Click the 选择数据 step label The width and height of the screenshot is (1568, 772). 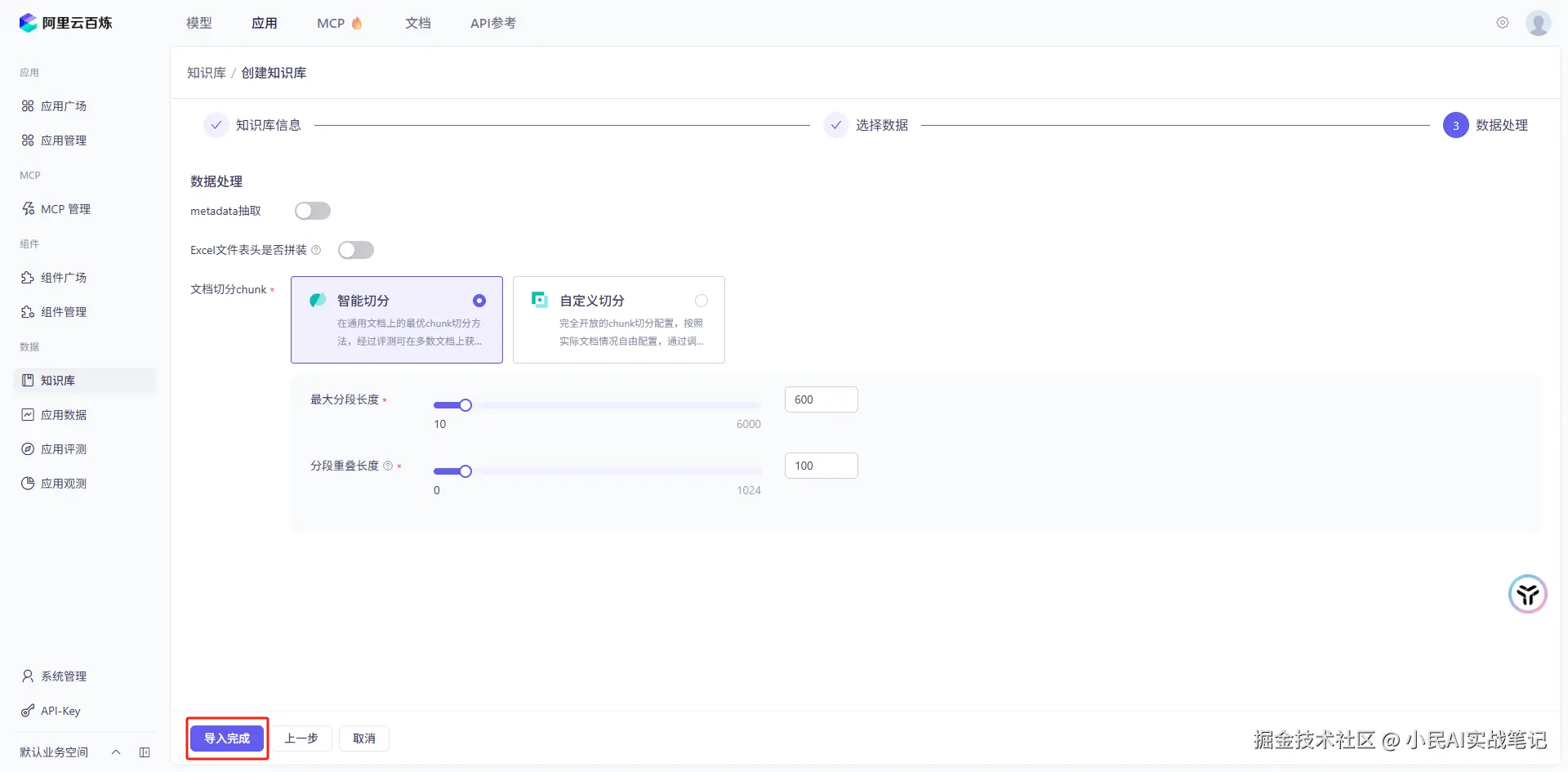click(x=882, y=125)
